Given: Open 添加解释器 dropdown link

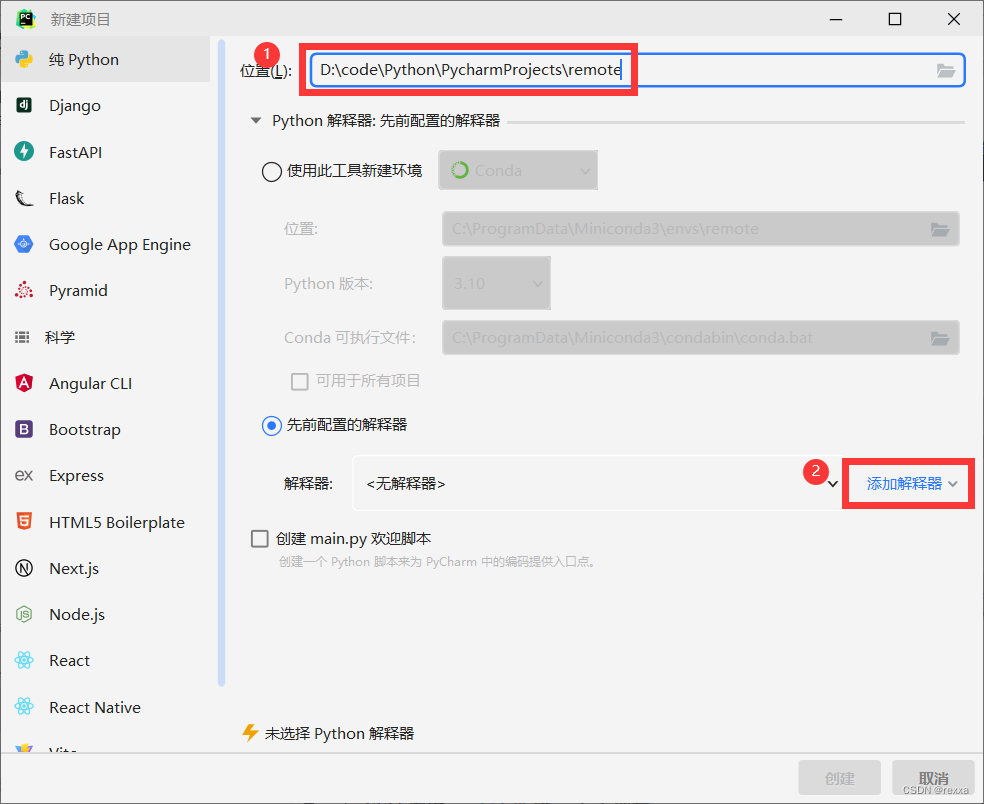Looking at the screenshot, I should (911, 483).
